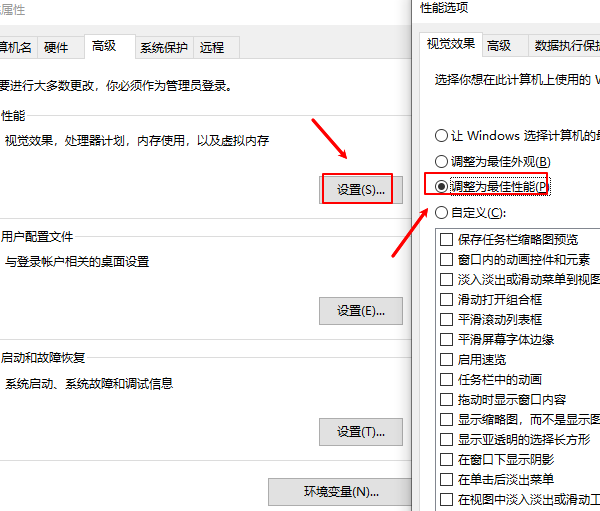Enable 滑动打开组合框 checkbox
Viewport: 600px width, 511px height.
tap(446, 299)
